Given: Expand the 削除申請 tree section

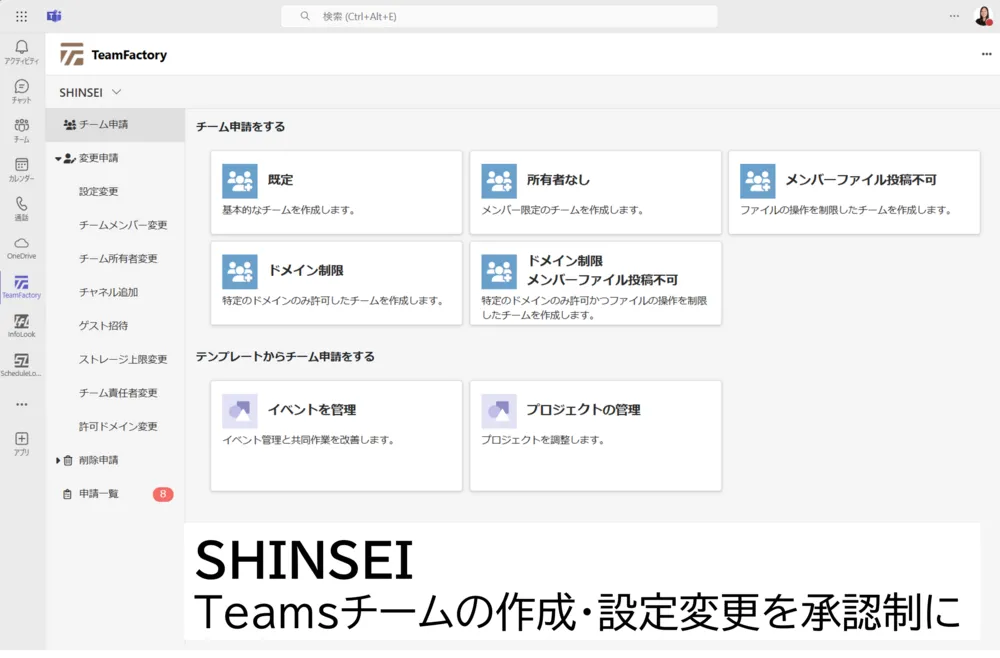Looking at the screenshot, I should tap(58, 460).
